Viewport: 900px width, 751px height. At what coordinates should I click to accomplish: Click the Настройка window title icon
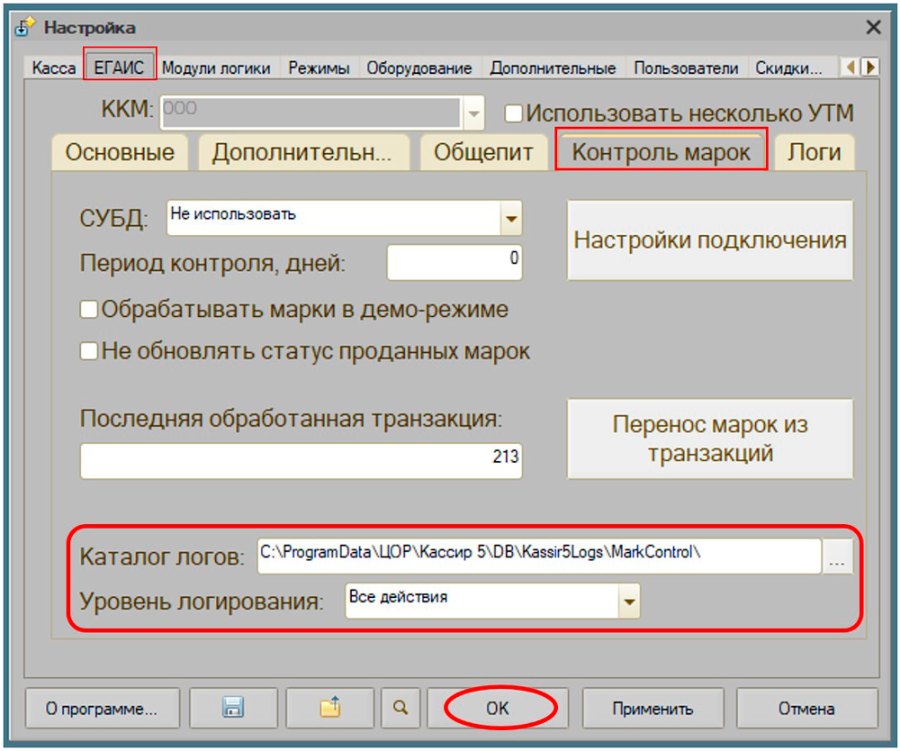click(24, 27)
